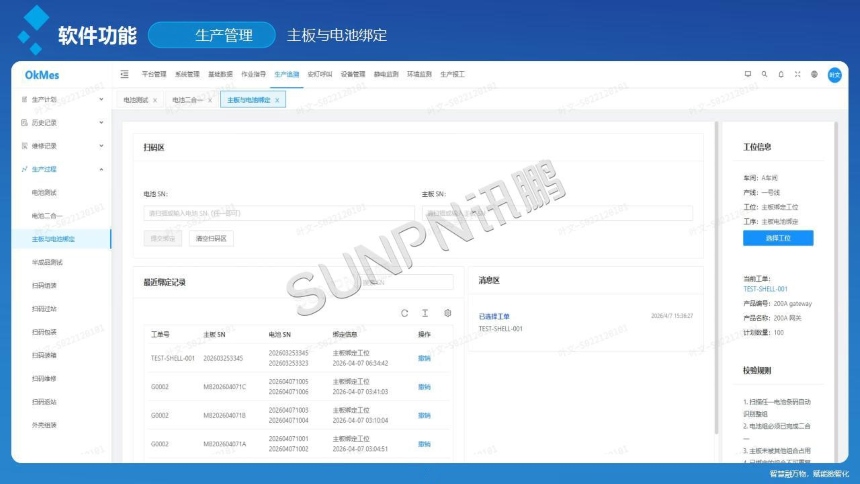Click the 清空扫码区 button
The image size is (860, 484).
[x=211, y=238]
